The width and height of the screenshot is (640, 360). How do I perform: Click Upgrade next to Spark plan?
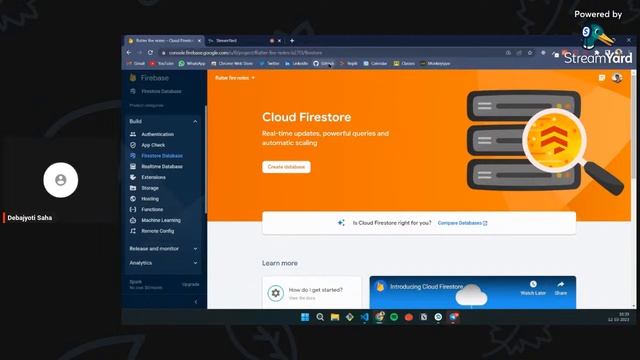click(x=191, y=284)
